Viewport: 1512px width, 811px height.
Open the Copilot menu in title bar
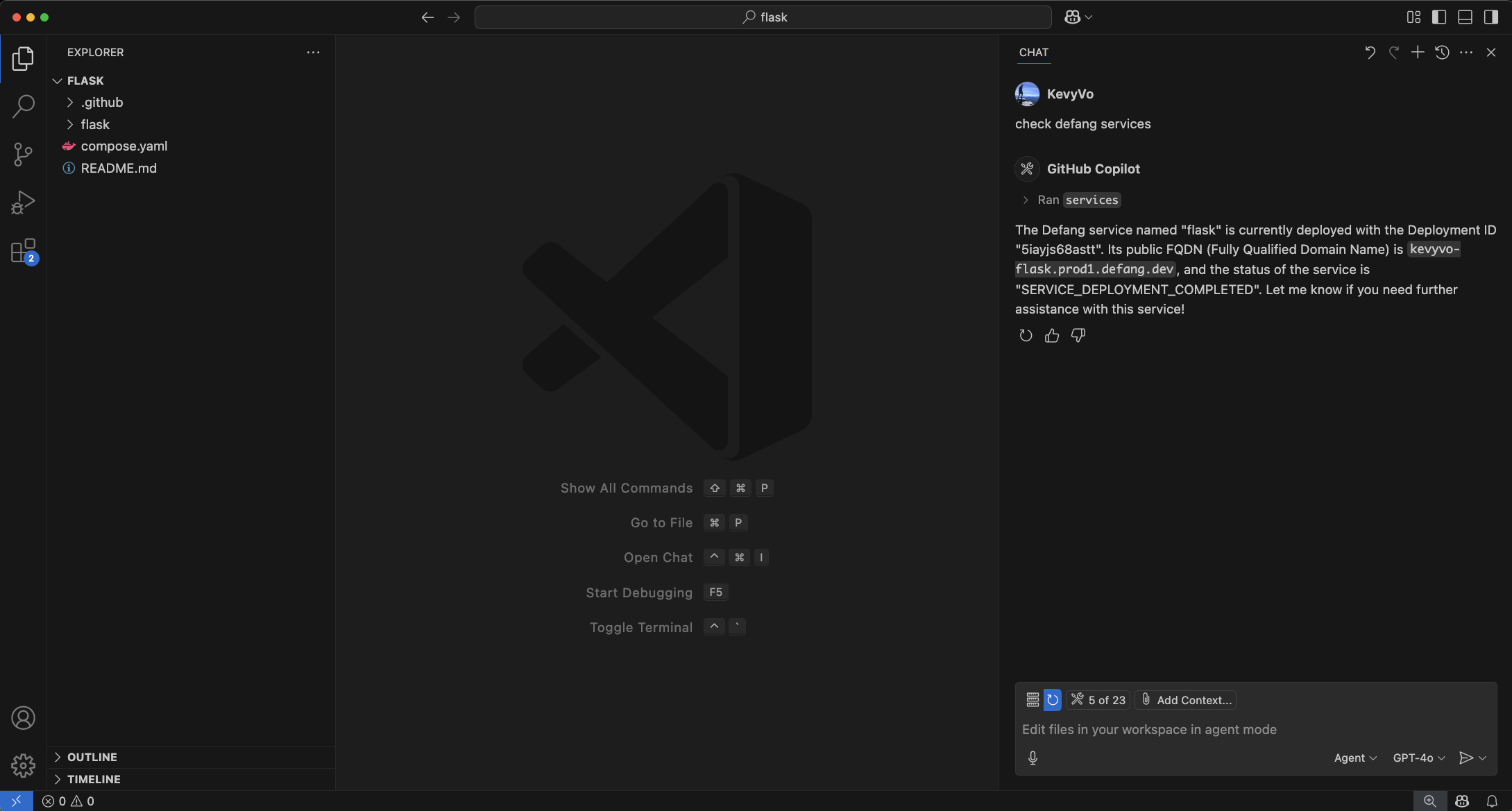[1078, 17]
